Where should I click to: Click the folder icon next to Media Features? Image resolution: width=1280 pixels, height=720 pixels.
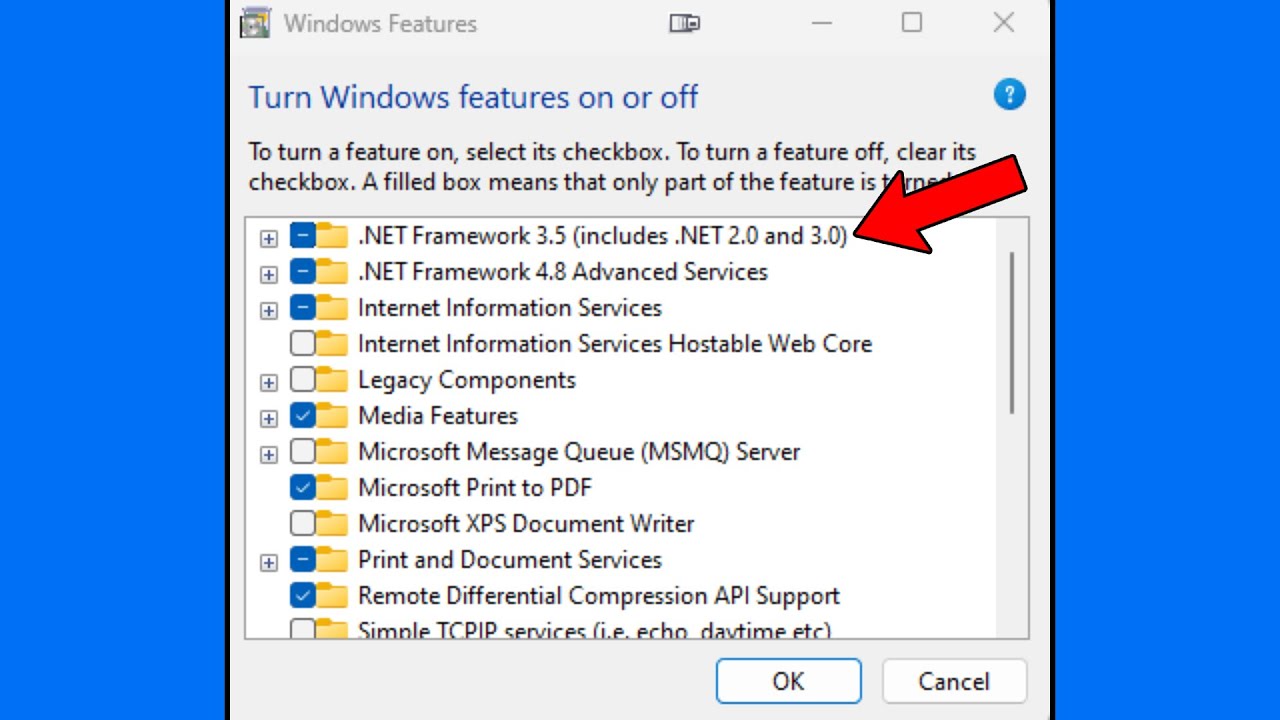pyautogui.click(x=332, y=416)
